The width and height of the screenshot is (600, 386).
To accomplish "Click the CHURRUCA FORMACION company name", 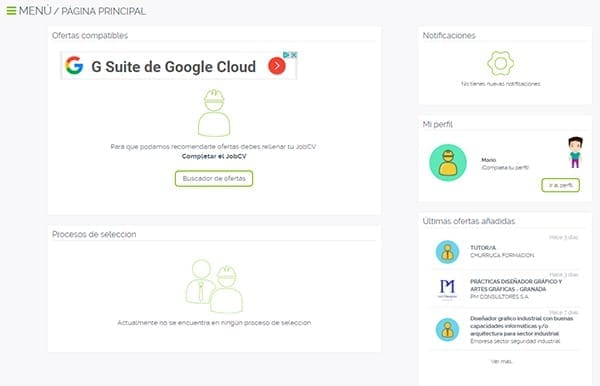I will pos(502,255).
